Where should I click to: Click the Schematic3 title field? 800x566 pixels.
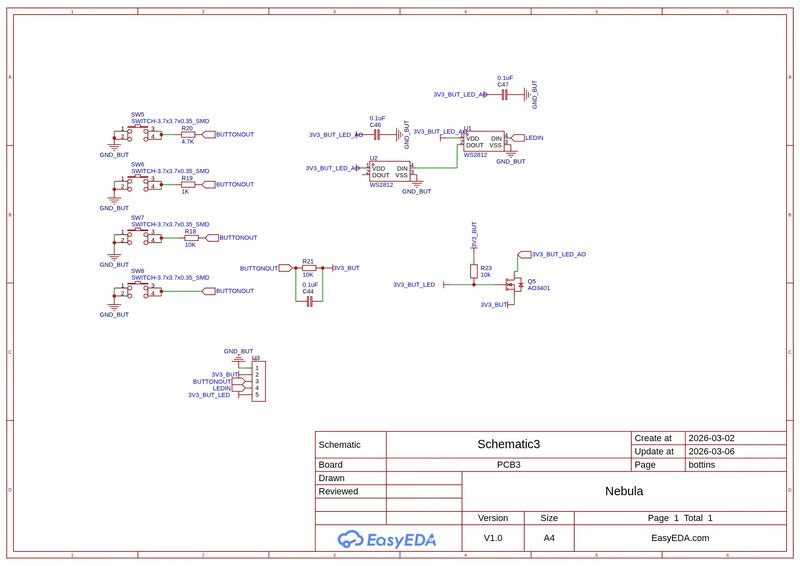click(509, 444)
